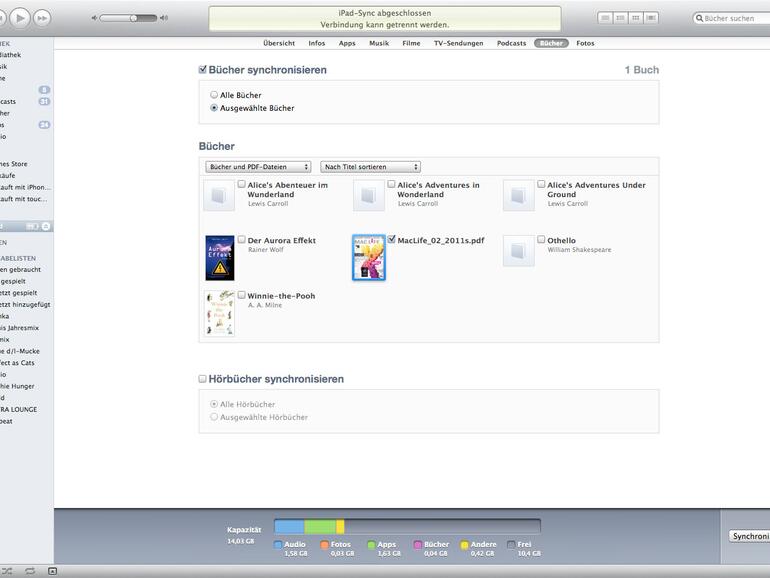Click the search magnifier icon

click(699, 18)
